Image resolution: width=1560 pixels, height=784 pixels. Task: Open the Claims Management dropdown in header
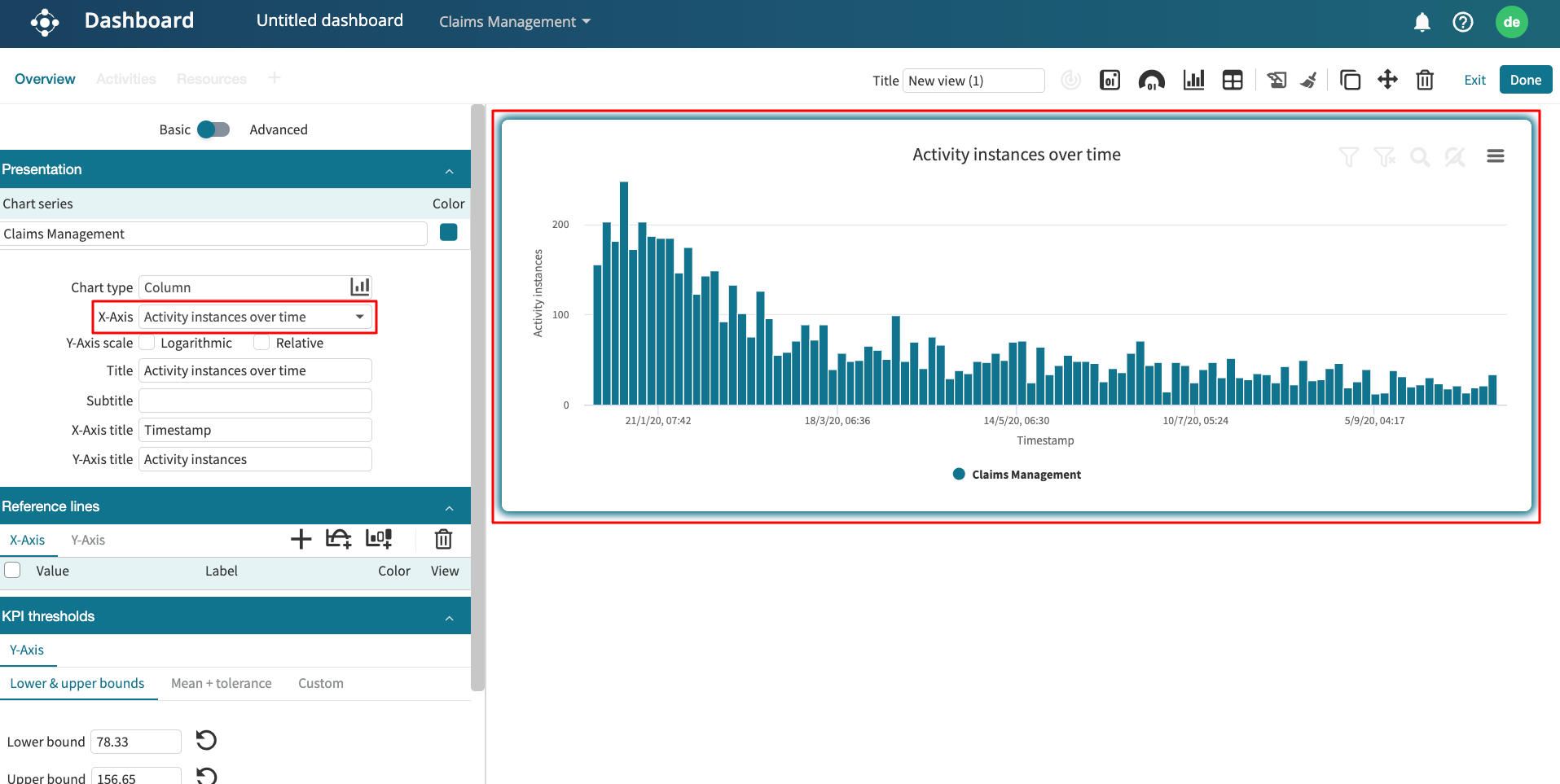coord(514,22)
